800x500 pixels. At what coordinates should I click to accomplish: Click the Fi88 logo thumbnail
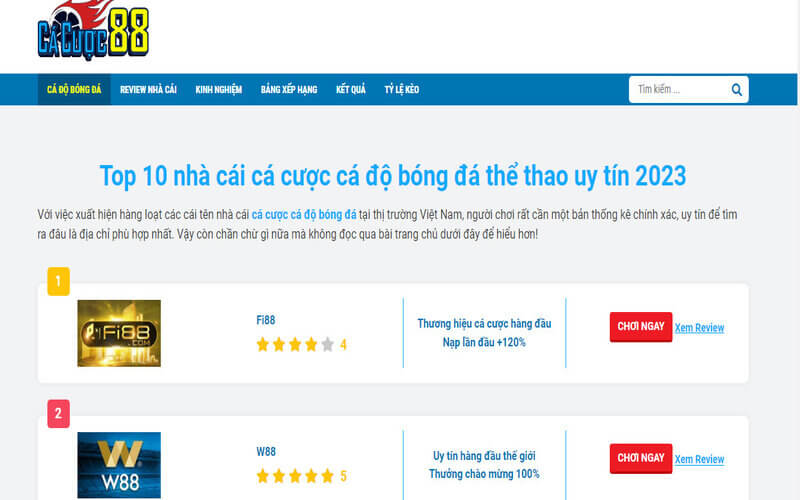point(119,333)
